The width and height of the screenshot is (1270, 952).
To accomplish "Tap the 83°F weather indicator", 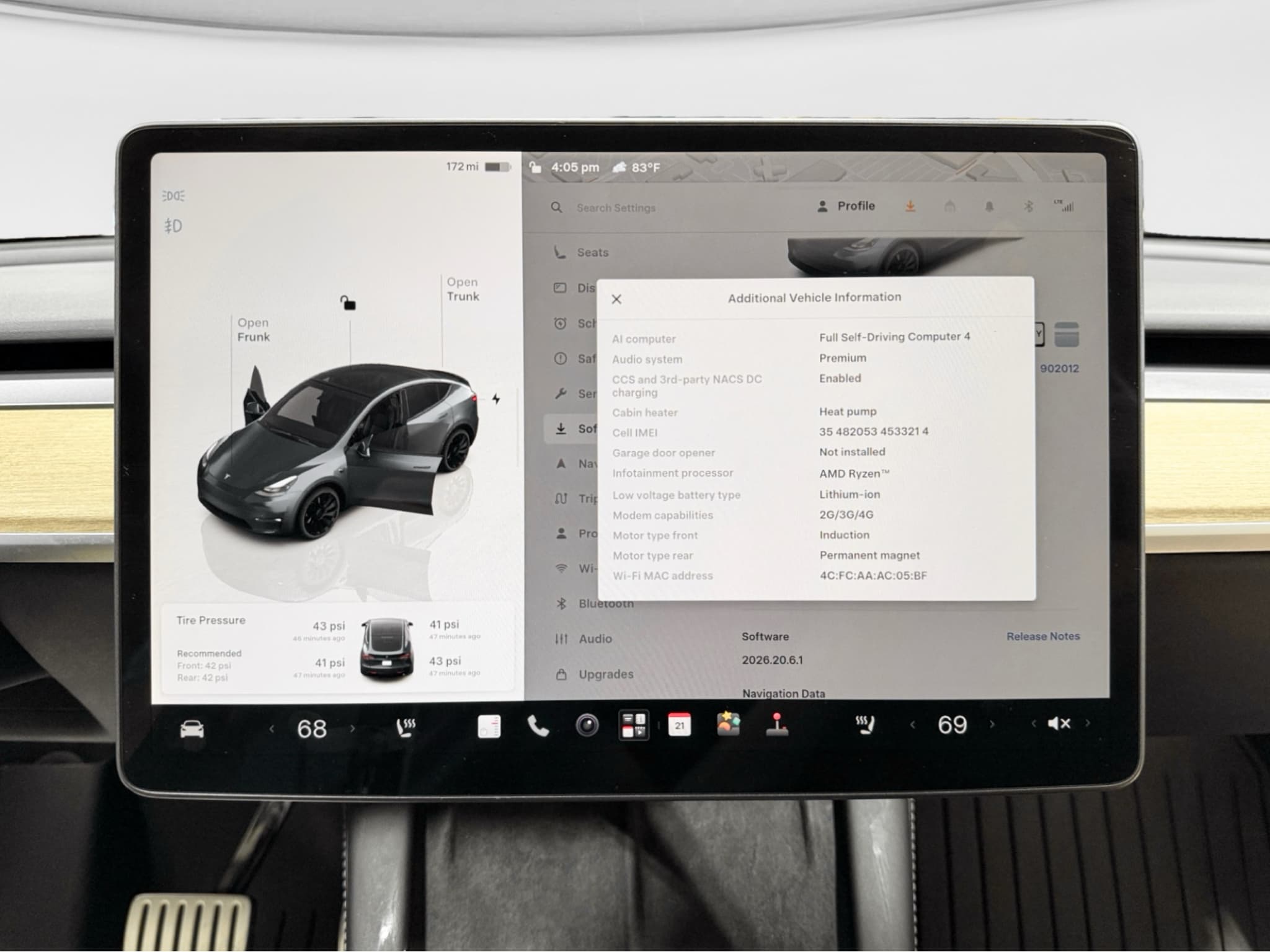I will [636, 167].
